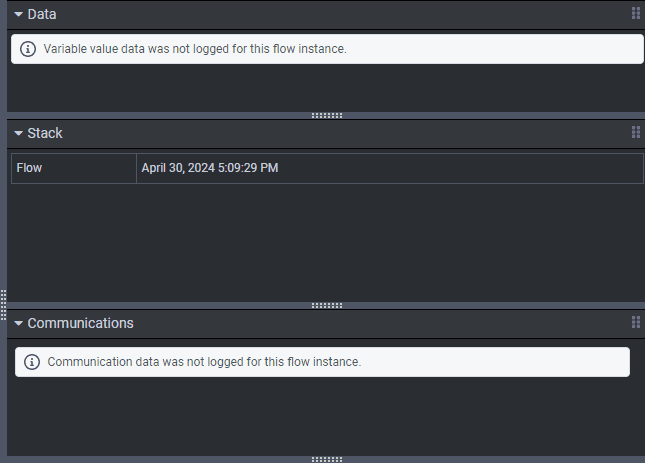Click the Stack panel grip icon

(635, 133)
